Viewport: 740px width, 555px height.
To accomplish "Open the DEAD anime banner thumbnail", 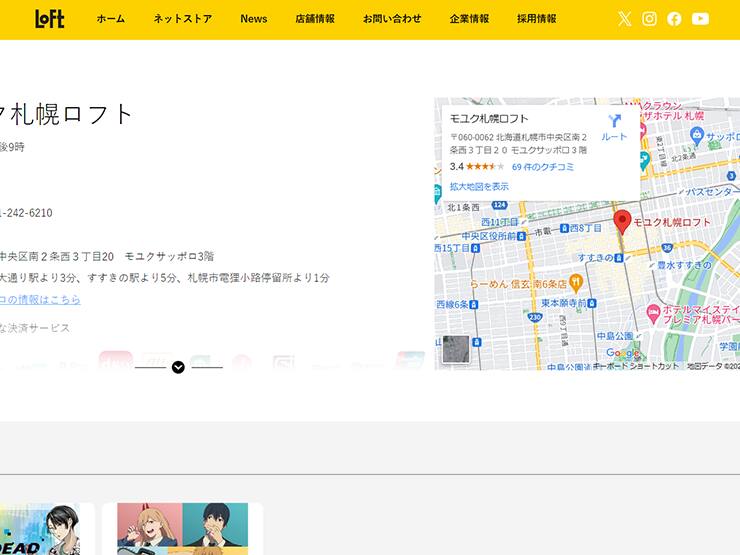I will pyautogui.click(x=40, y=529).
